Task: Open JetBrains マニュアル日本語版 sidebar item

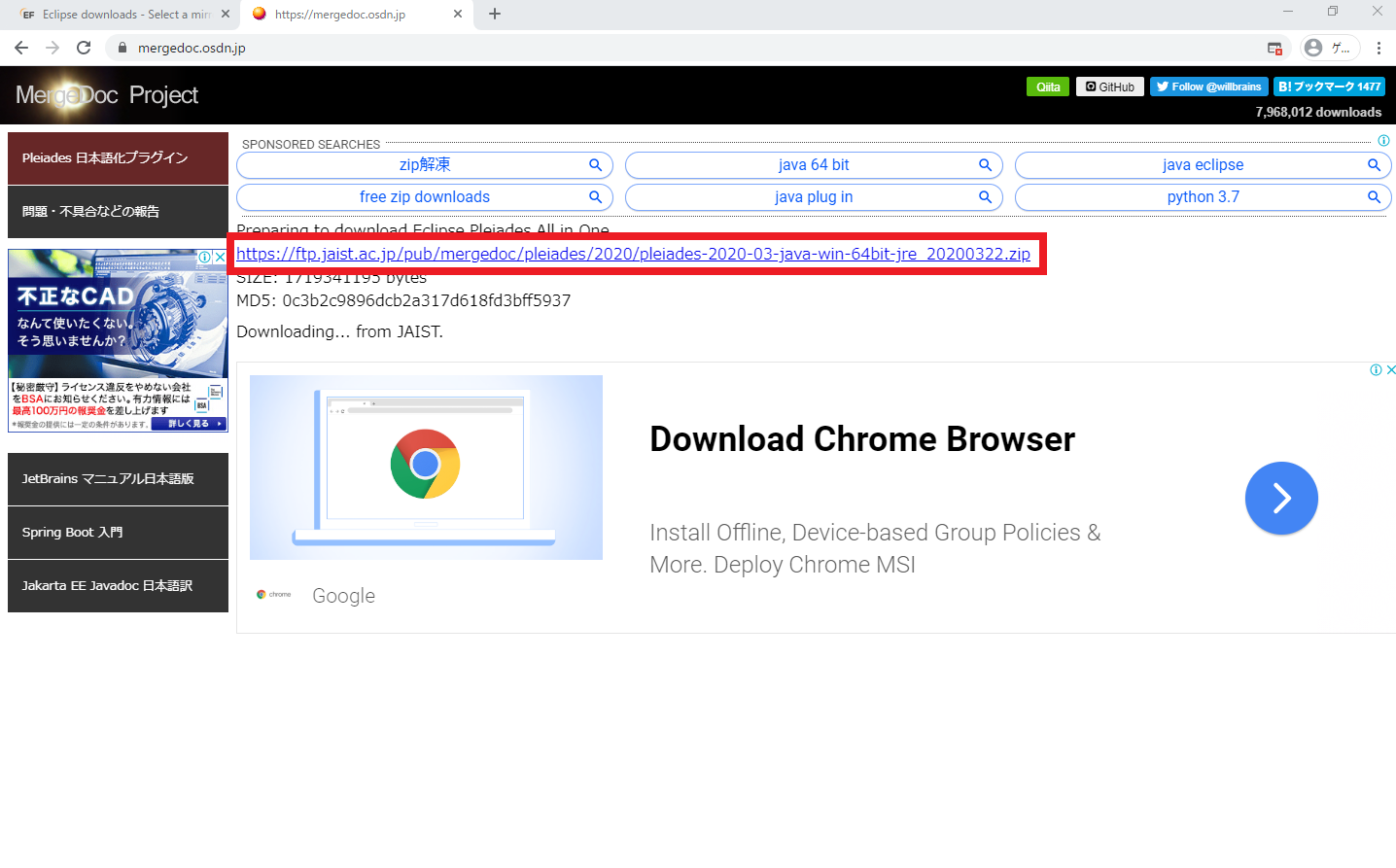Action: 118,479
